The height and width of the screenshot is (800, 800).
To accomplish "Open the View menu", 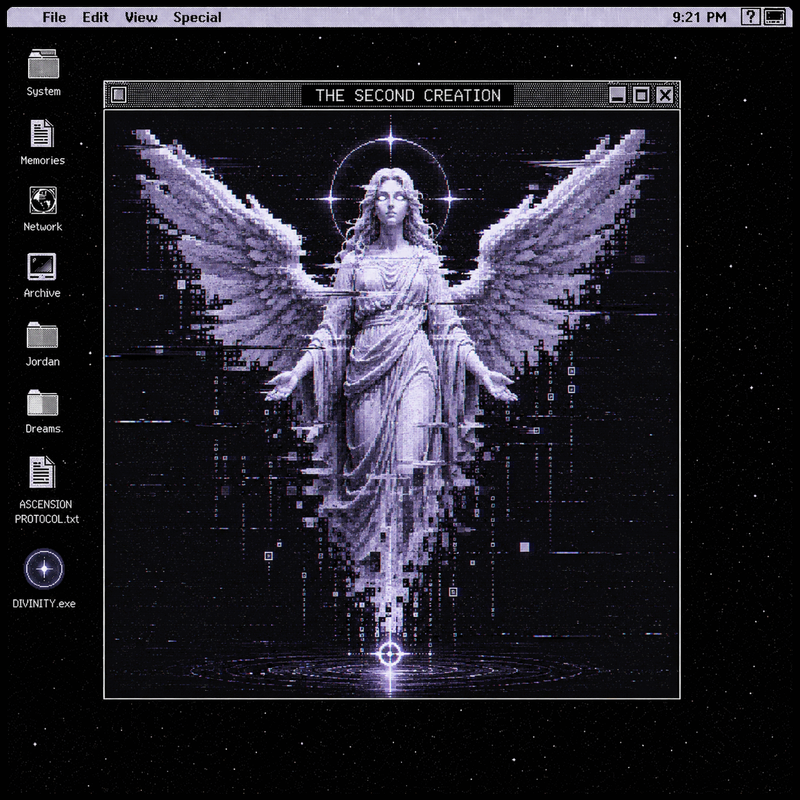I will [x=141, y=17].
